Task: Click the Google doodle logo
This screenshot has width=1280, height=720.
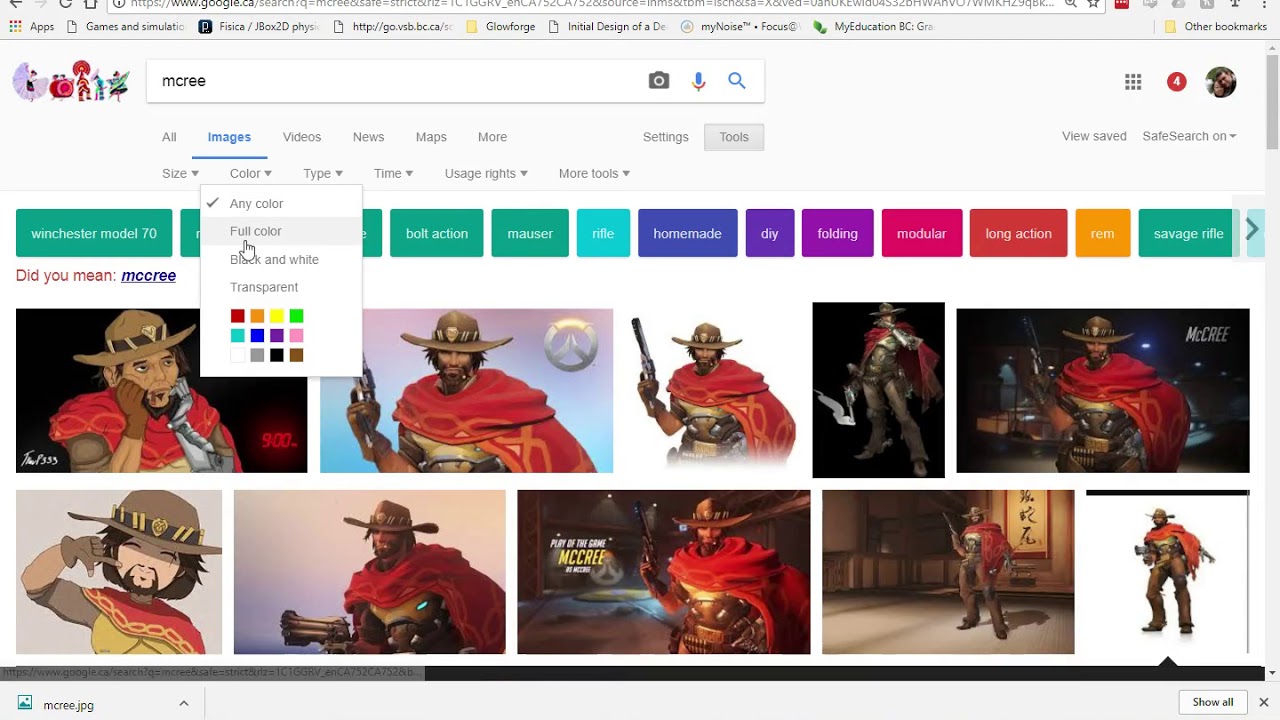Action: pos(71,81)
